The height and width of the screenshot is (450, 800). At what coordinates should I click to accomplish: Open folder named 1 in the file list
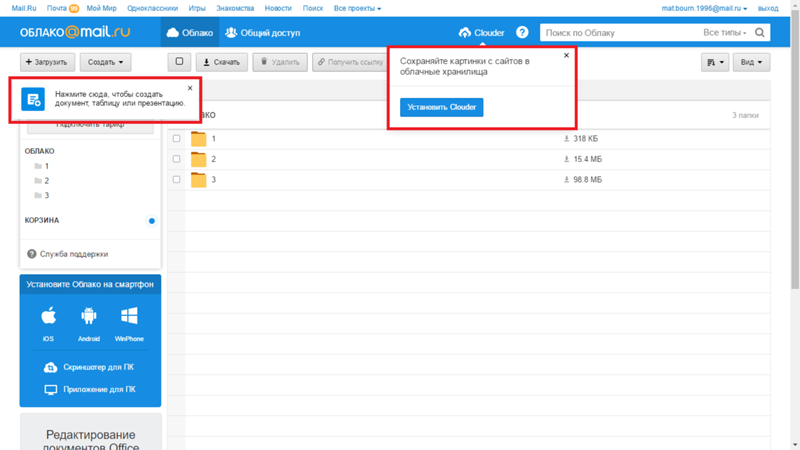[x=213, y=139]
